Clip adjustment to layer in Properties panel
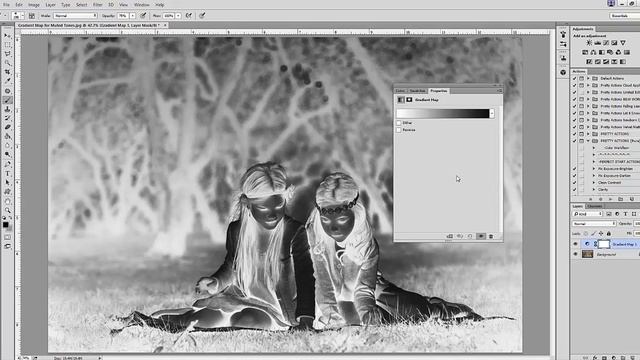Screen dimensions: 640x360 click(449, 236)
